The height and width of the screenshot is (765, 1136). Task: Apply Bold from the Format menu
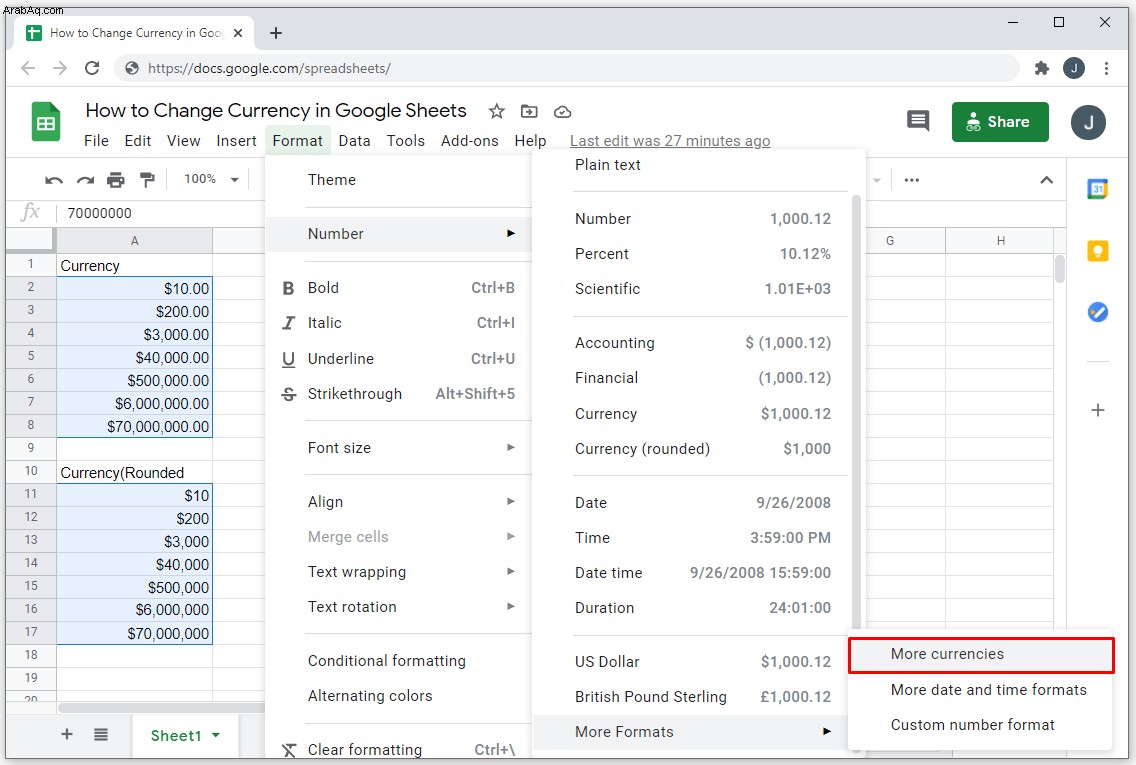coord(398,288)
